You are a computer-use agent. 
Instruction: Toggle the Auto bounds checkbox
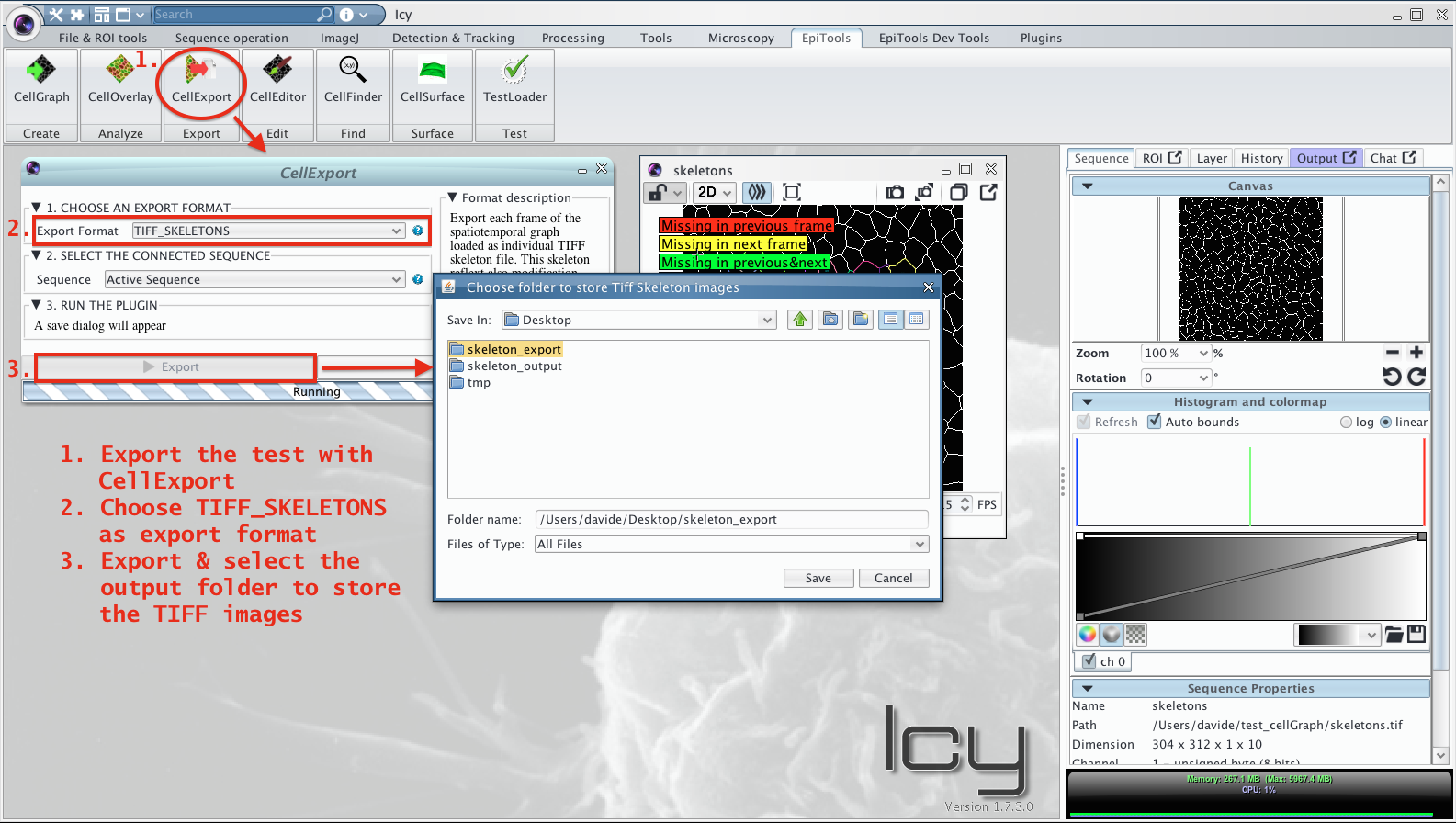tap(1154, 422)
